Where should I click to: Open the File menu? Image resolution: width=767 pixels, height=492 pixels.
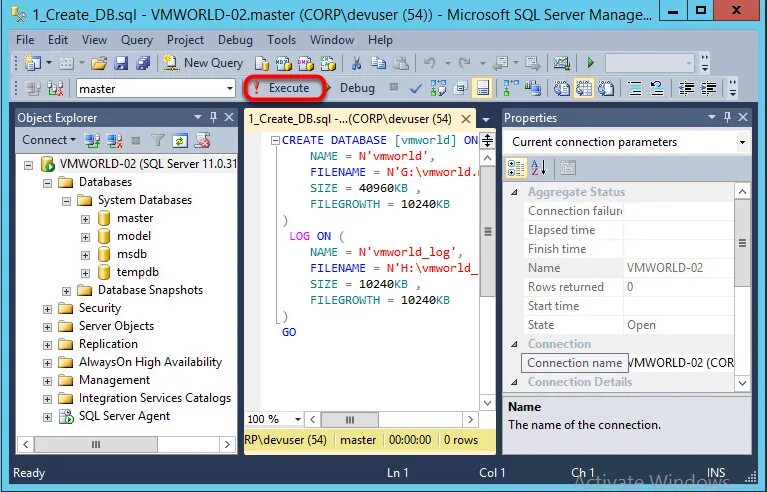25,40
